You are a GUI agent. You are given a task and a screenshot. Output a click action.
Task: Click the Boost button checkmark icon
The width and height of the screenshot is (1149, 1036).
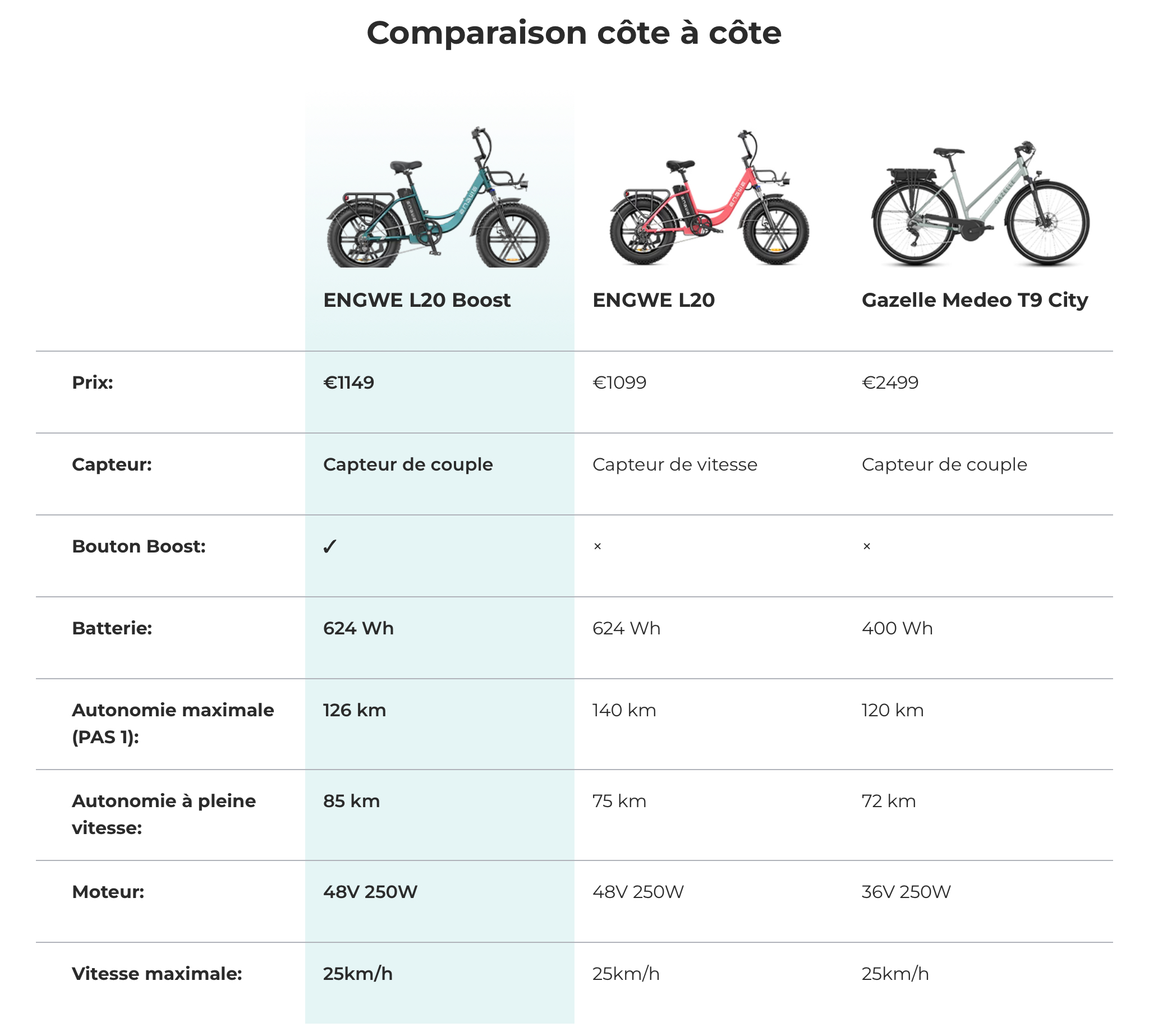(x=330, y=547)
